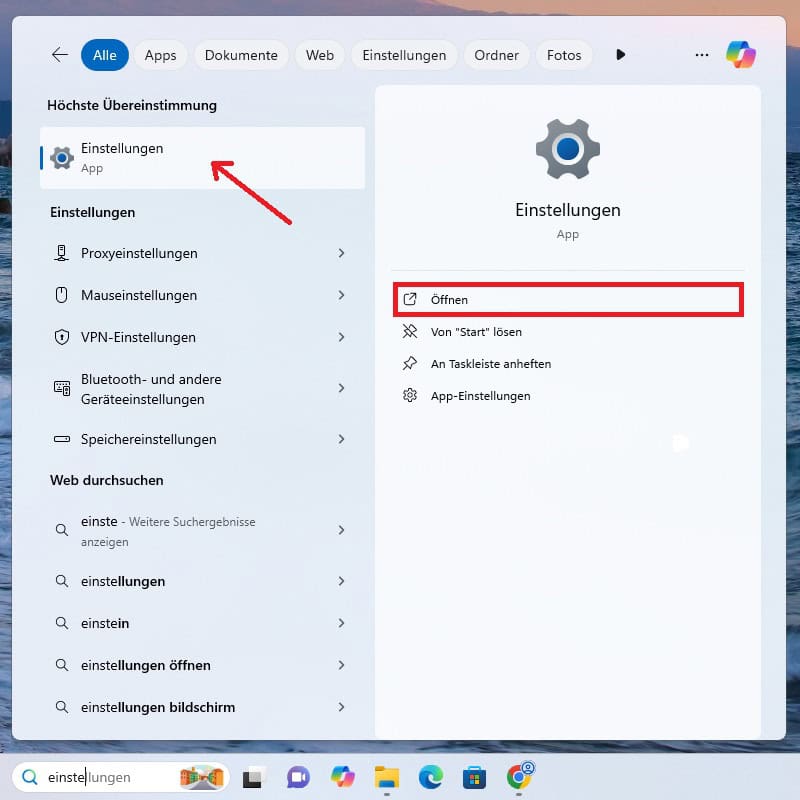Click the large Einstellungen gear icon

[x=567, y=149]
